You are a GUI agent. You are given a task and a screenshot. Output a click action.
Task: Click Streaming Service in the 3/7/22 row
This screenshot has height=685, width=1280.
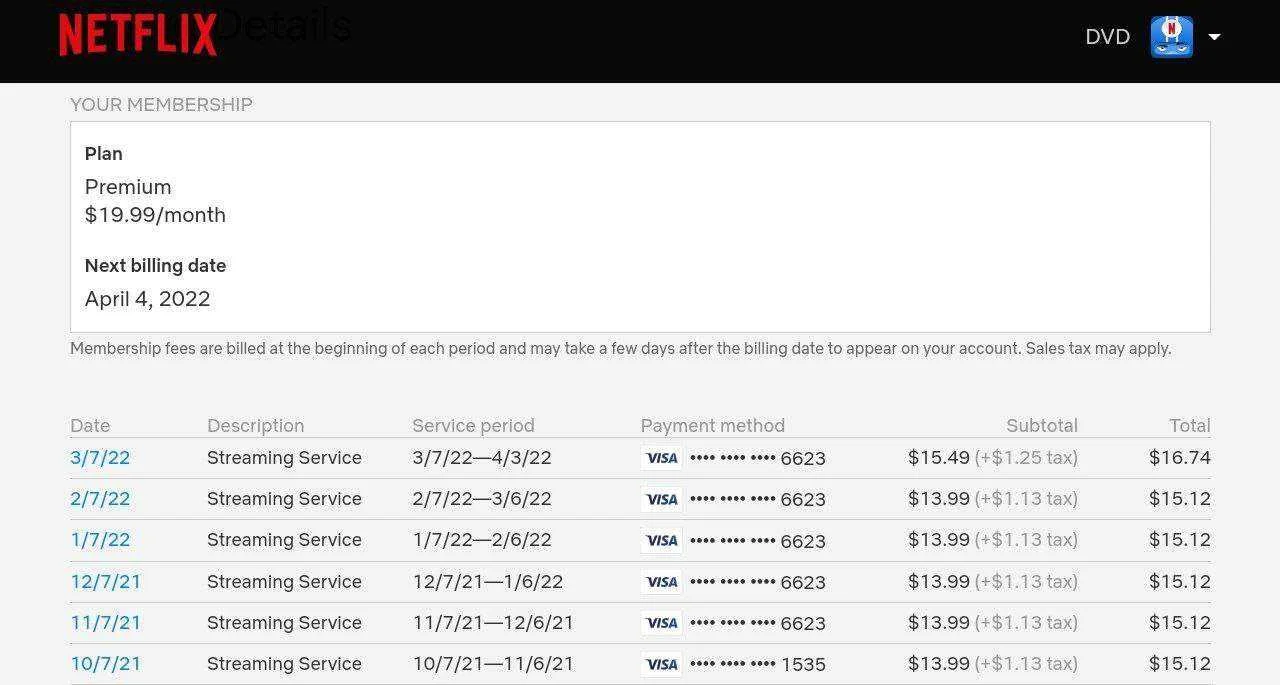point(284,458)
